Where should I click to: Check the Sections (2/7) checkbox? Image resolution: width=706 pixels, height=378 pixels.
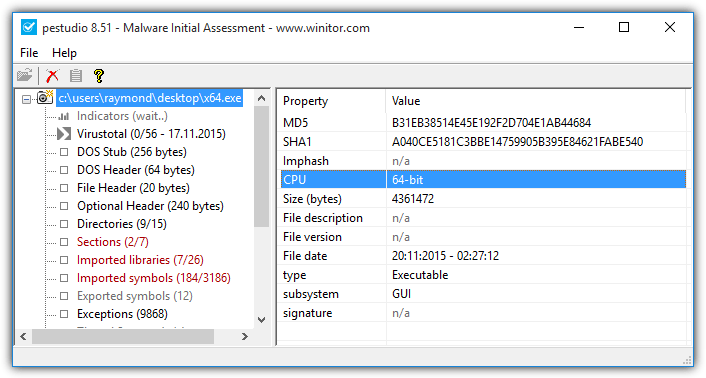(64, 242)
